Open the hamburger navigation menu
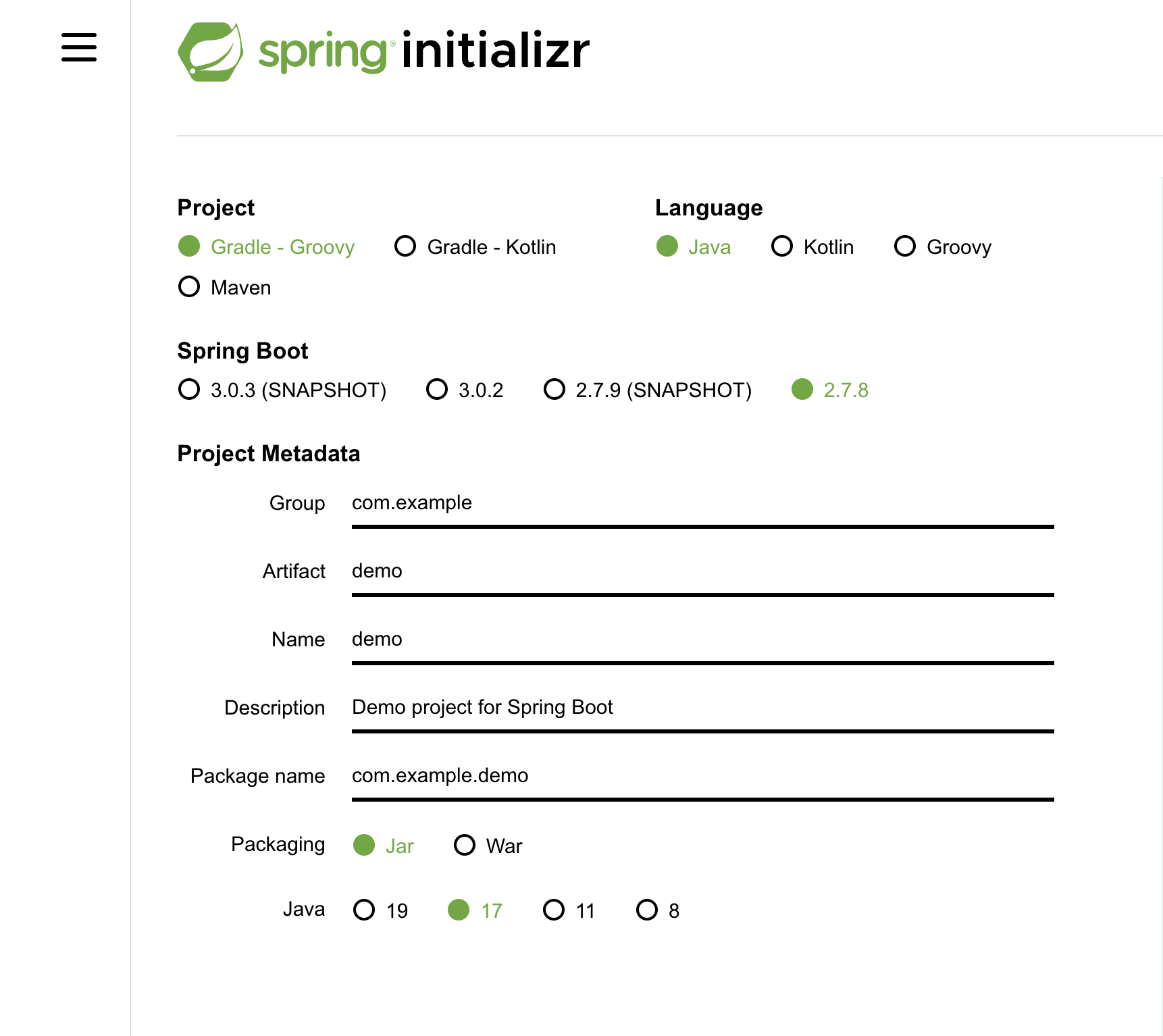Image resolution: width=1163 pixels, height=1036 pixels. pos(79,47)
